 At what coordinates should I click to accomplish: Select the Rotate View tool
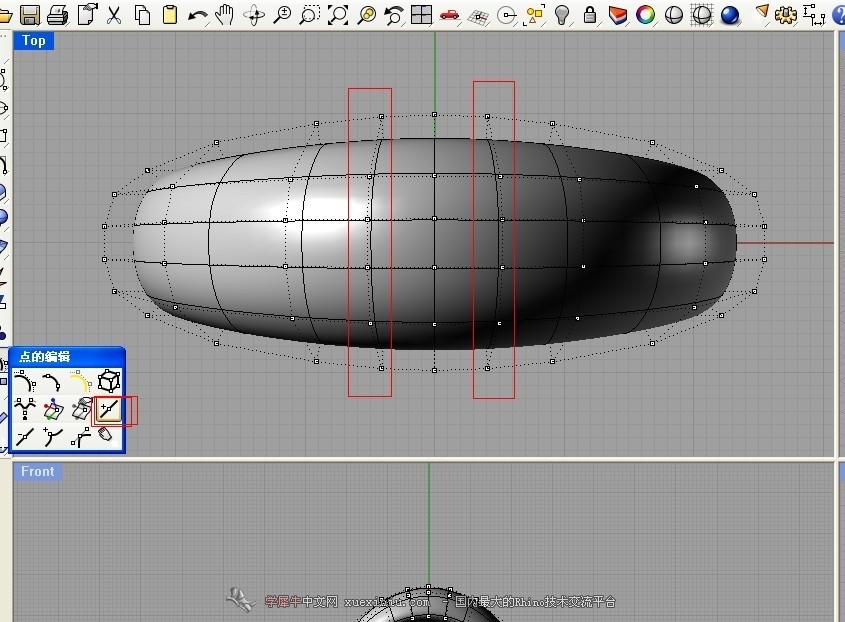[254, 15]
